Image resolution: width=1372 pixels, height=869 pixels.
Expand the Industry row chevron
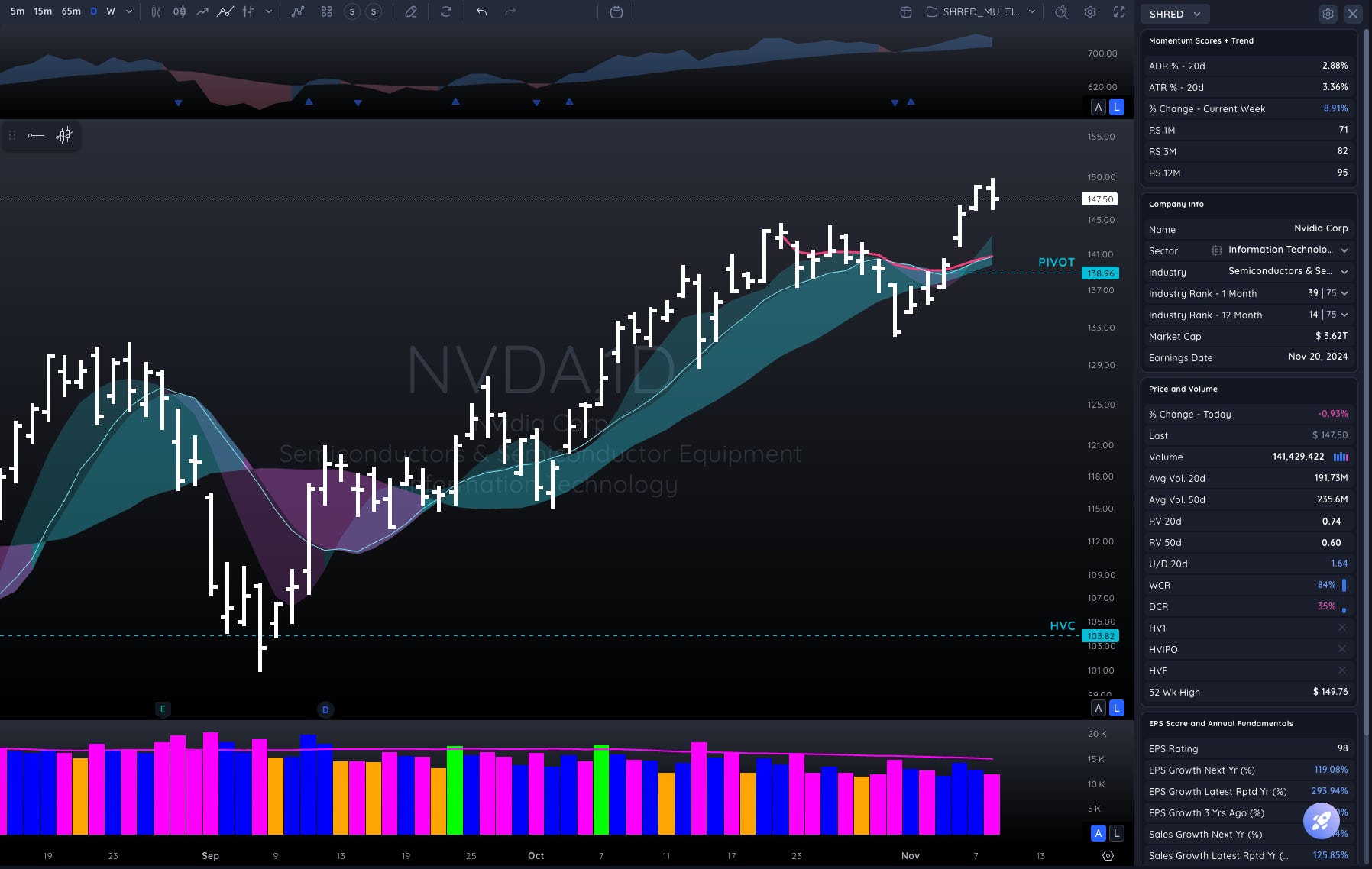(x=1344, y=272)
